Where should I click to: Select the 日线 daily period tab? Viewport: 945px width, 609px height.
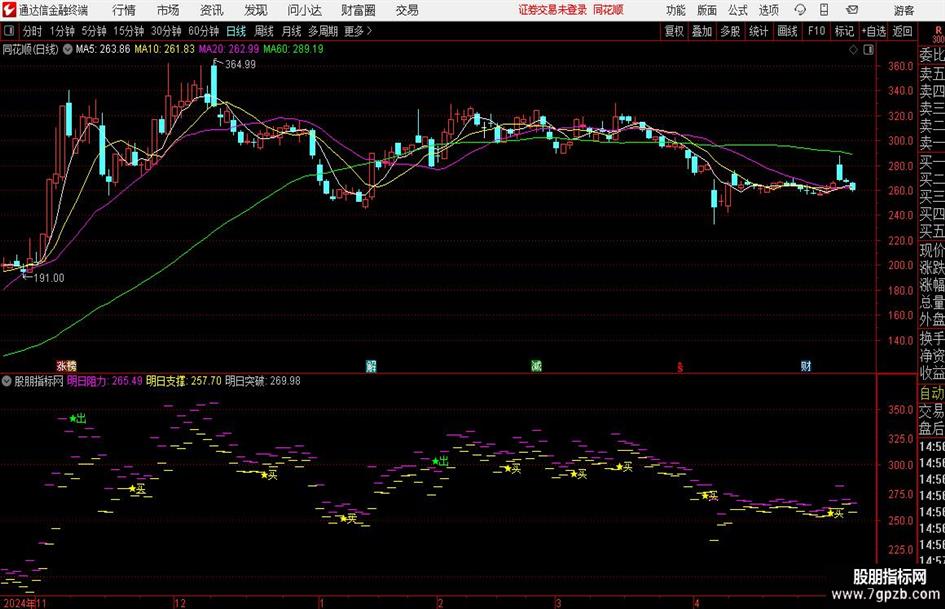[x=236, y=31]
